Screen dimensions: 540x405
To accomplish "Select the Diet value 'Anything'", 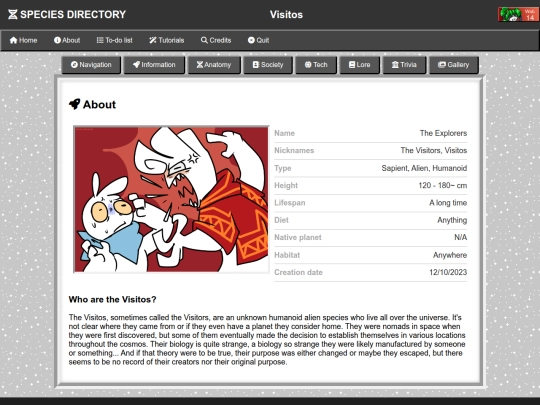I will [452, 220].
